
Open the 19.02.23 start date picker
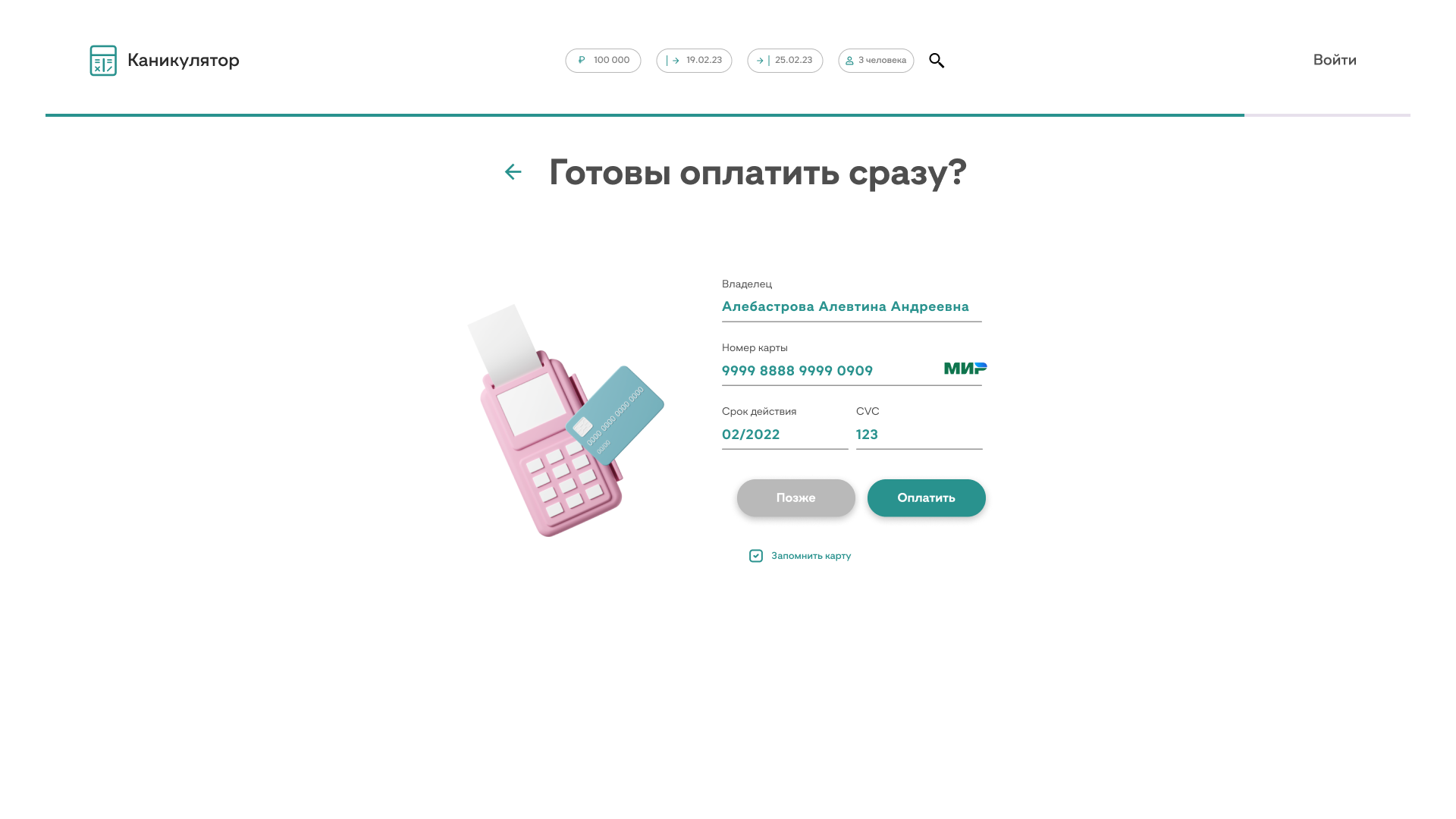click(x=694, y=61)
